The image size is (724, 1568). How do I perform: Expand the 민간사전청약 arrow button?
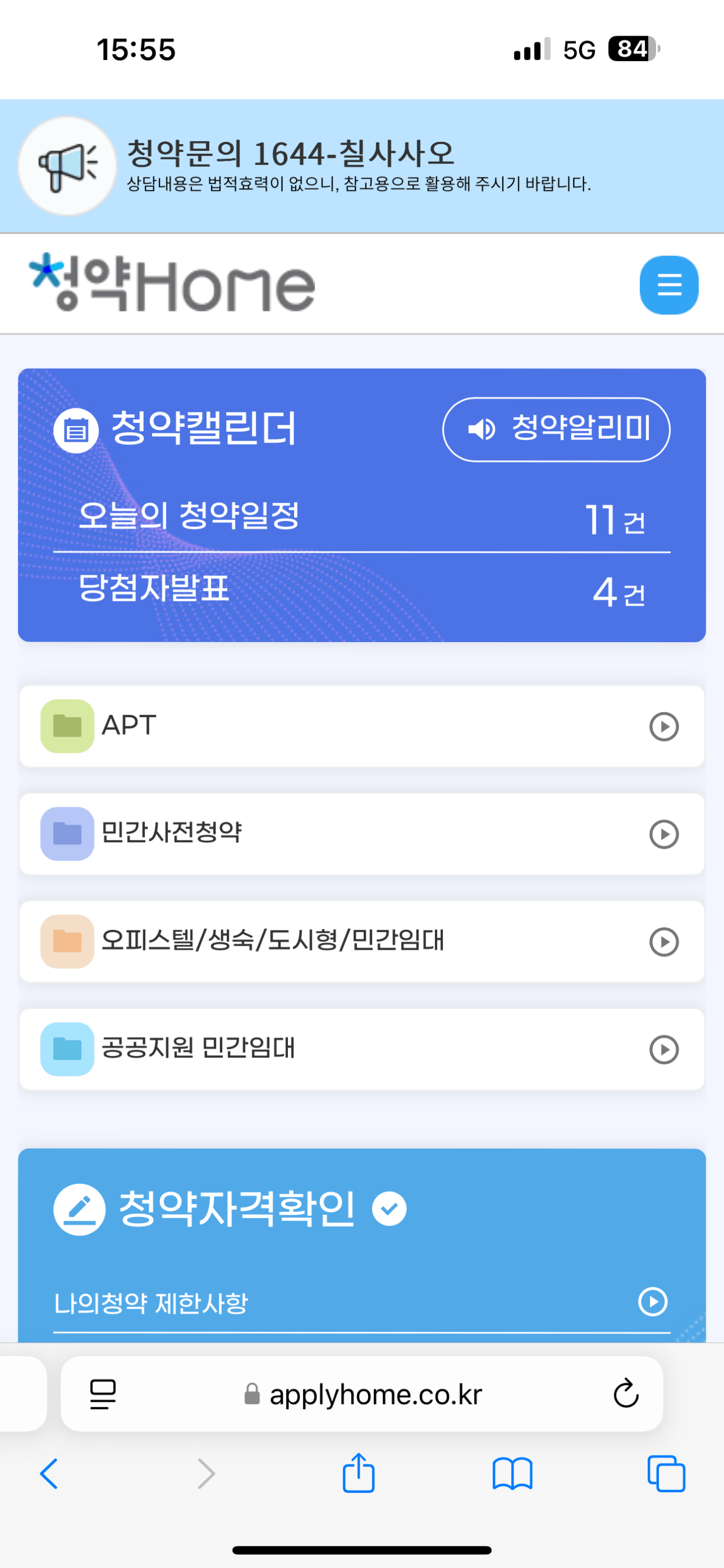pyautogui.click(x=663, y=834)
